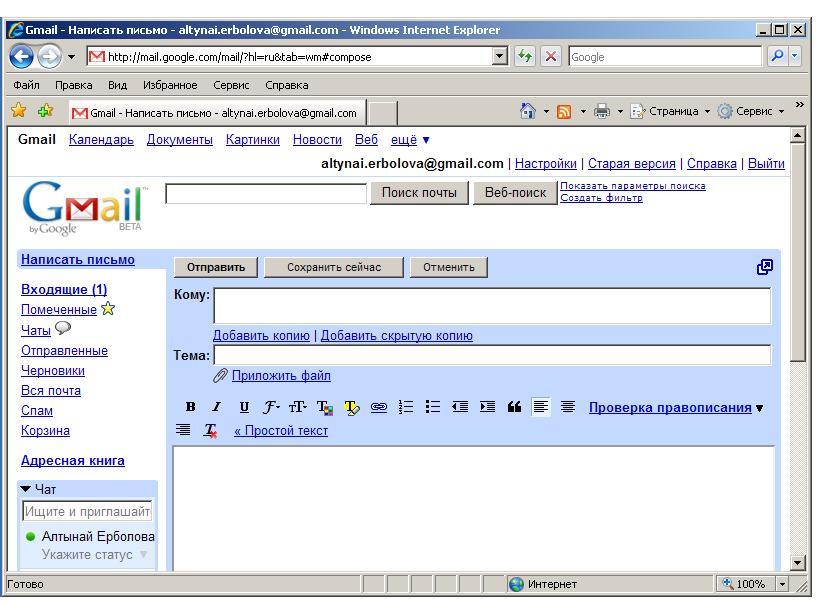This screenshot has height=604, width=818.
Task: Open the text color picker
Action: [x=325, y=407]
